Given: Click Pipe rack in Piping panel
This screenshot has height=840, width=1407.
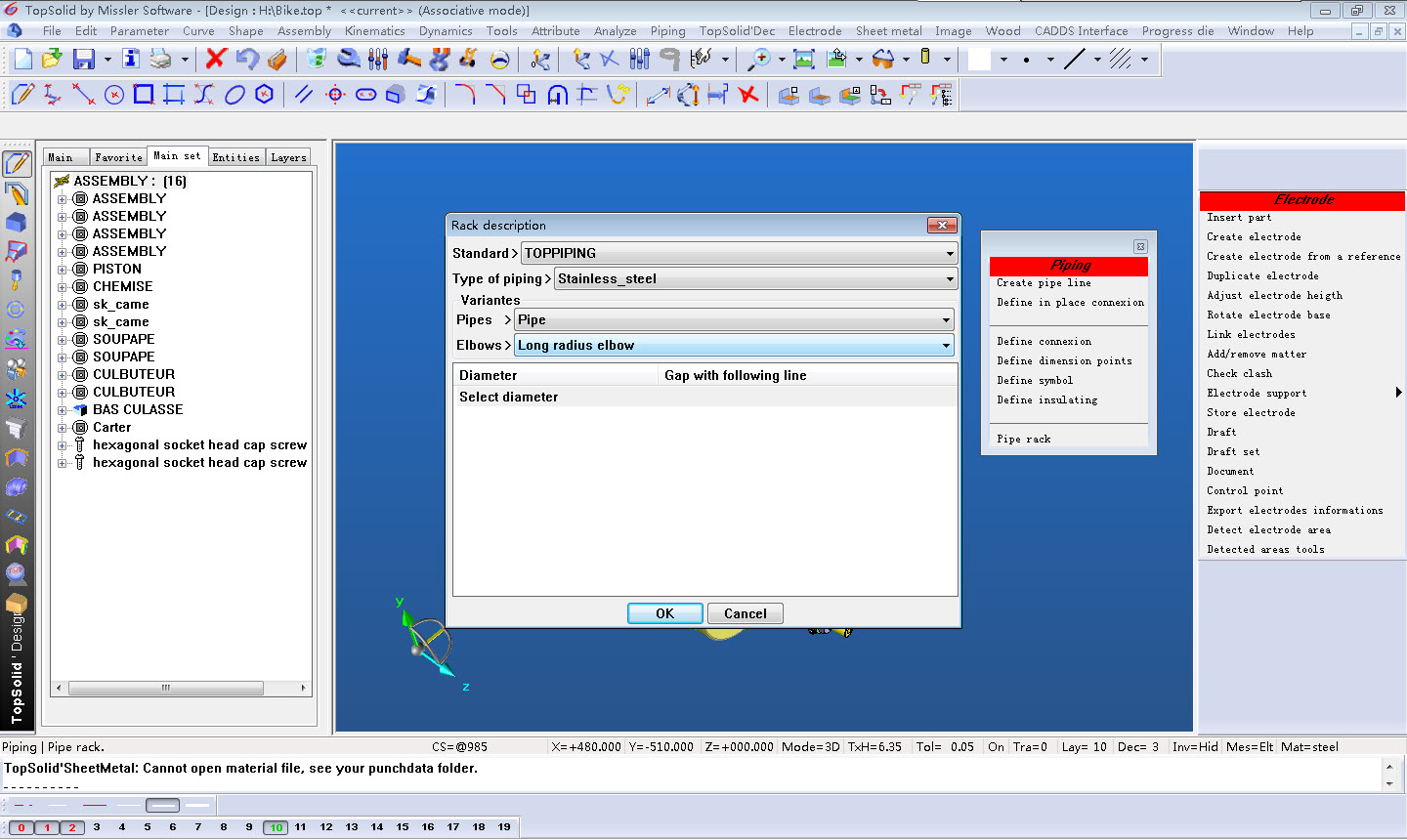Looking at the screenshot, I should pos(1024,440).
